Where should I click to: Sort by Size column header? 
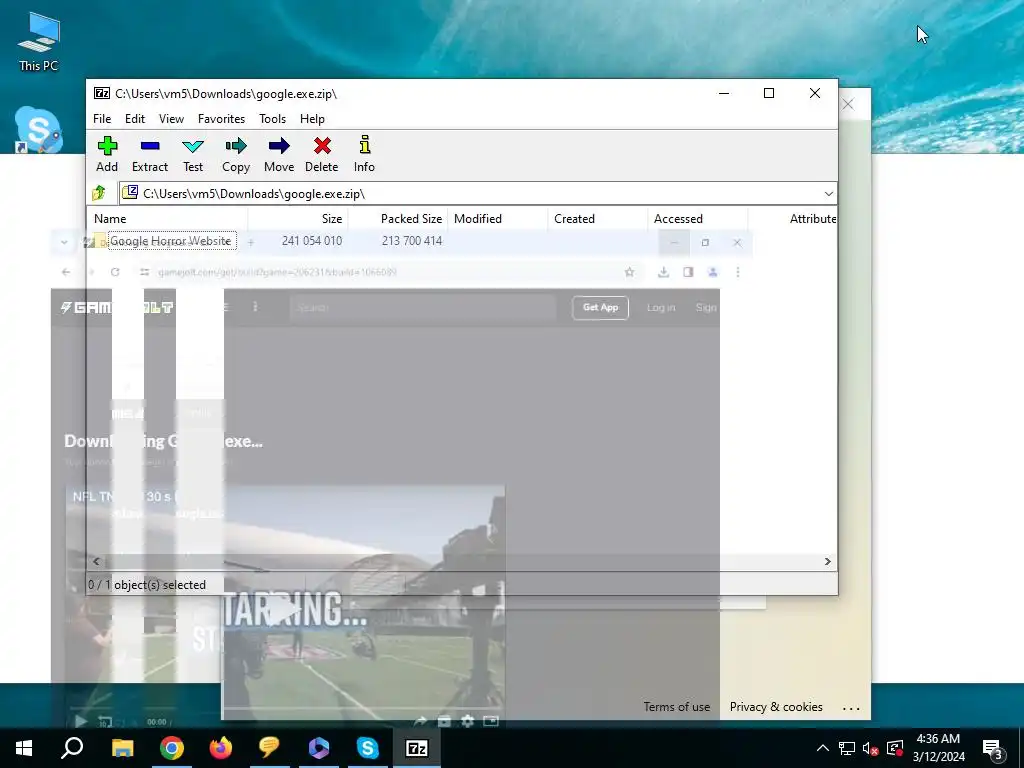(298, 219)
